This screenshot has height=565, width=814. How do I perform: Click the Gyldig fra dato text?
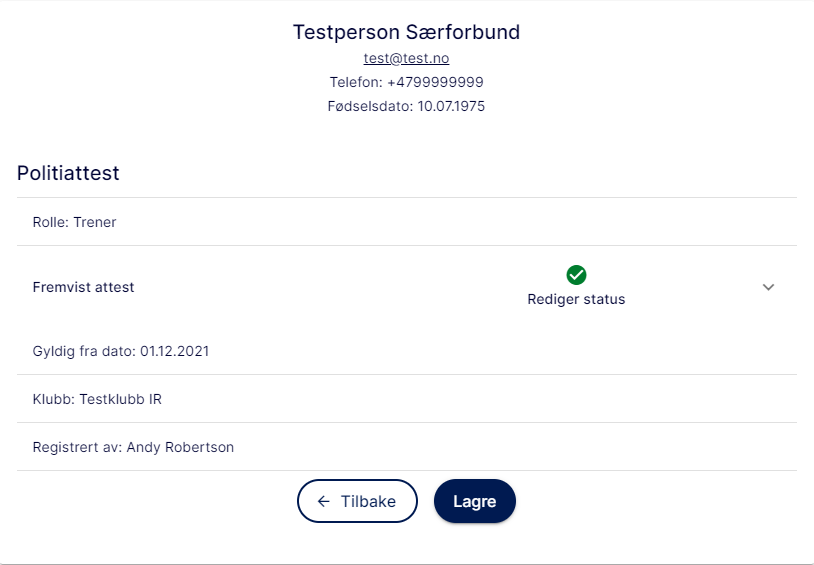point(120,352)
